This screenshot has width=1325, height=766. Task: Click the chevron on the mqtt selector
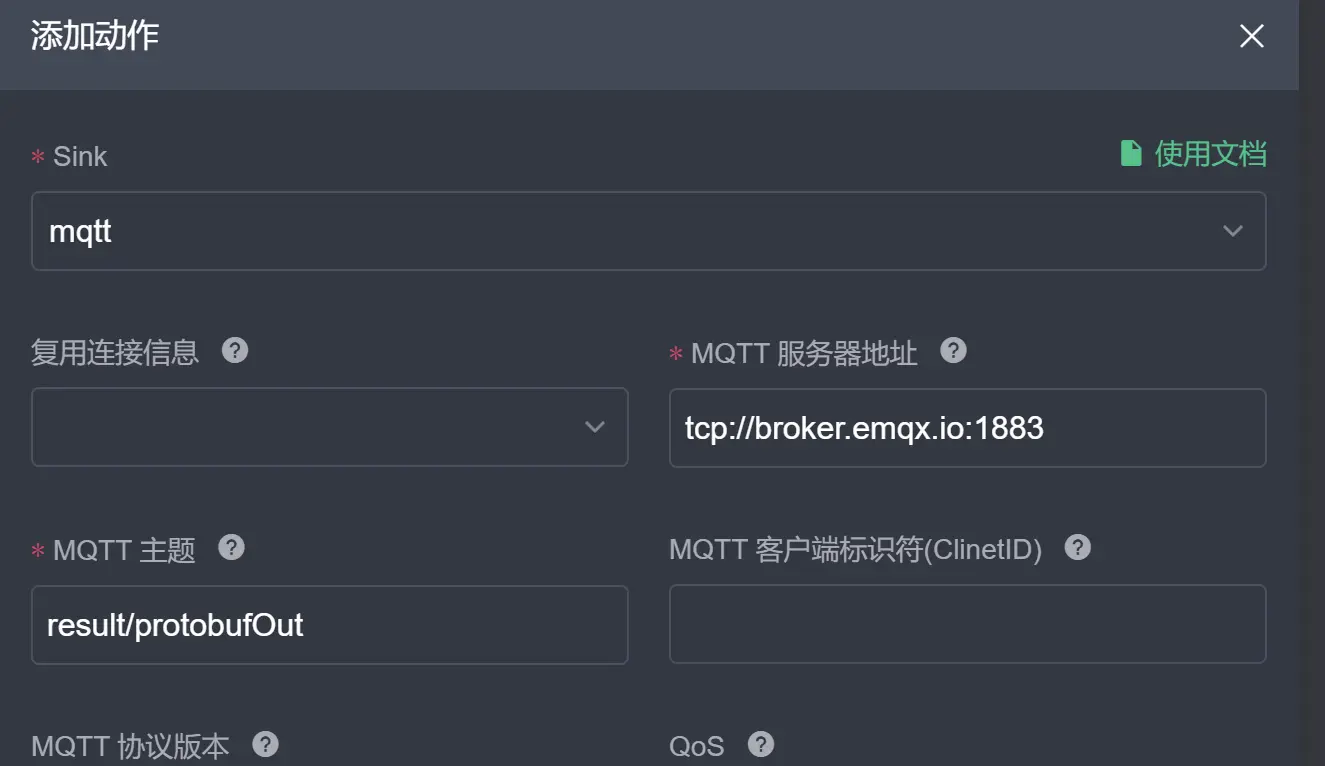[1232, 231]
